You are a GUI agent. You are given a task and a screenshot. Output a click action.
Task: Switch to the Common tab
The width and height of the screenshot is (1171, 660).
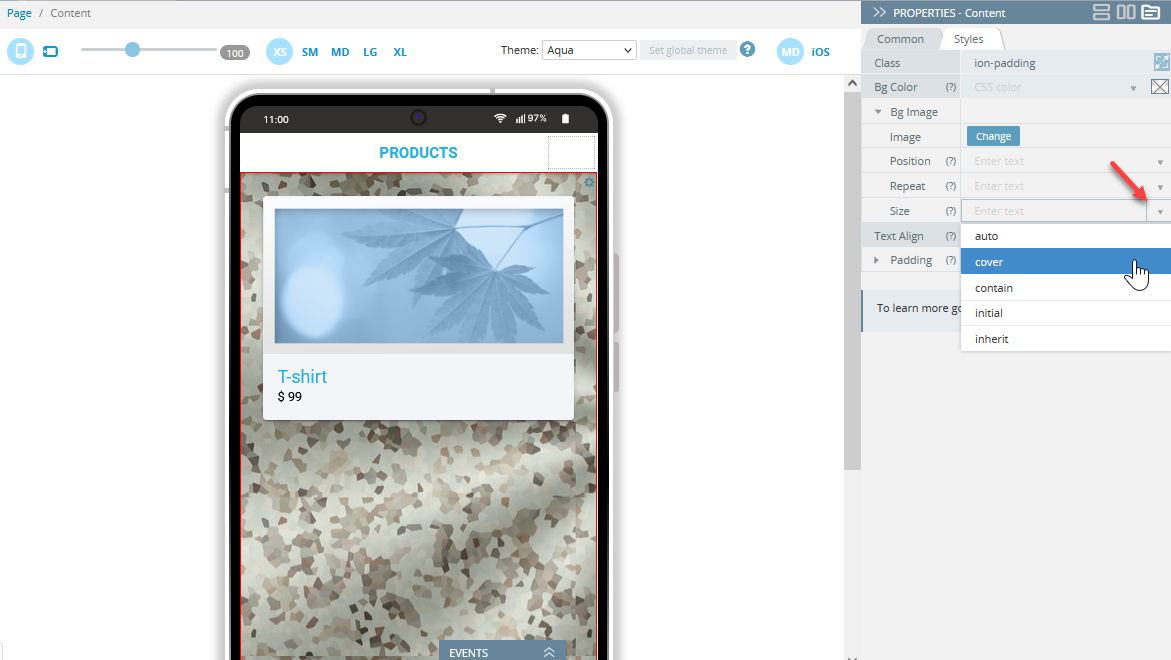tap(900, 39)
